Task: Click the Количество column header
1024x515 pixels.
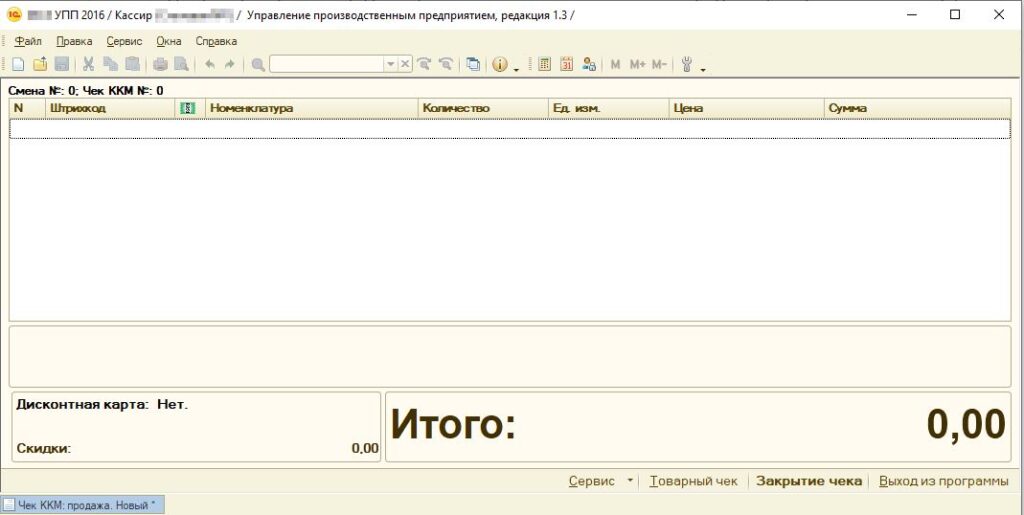Action: pyautogui.click(x=483, y=108)
